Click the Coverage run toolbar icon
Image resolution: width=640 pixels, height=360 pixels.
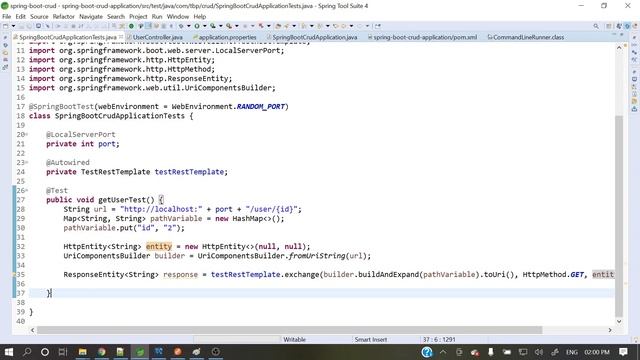tap(213, 26)
